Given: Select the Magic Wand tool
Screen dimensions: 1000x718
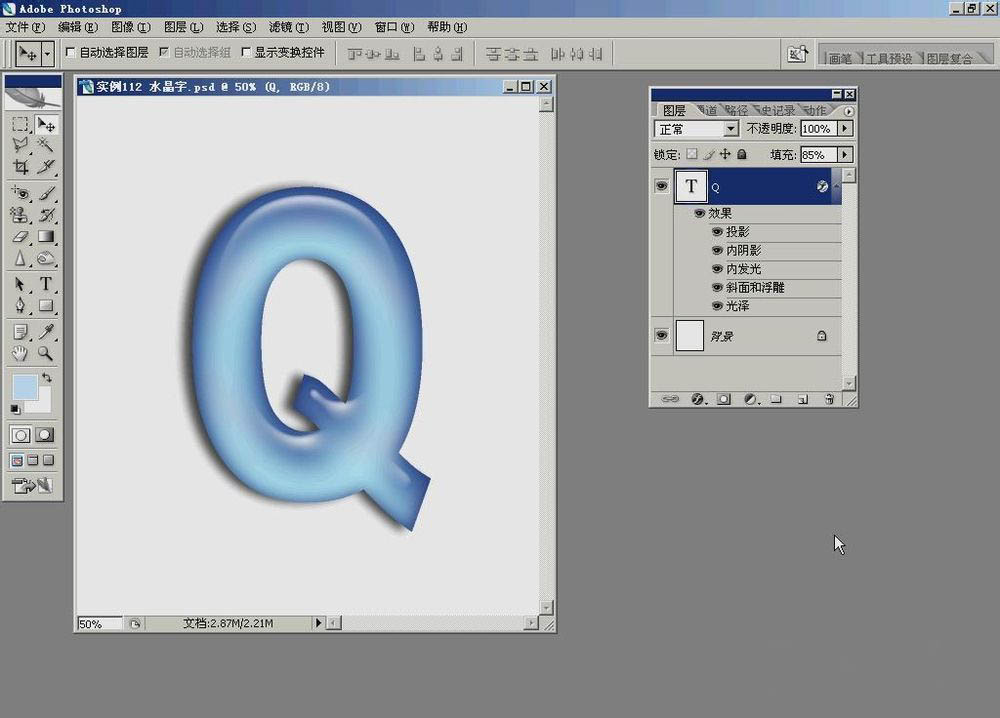Looking at the screenshot, I should point(48,145).
